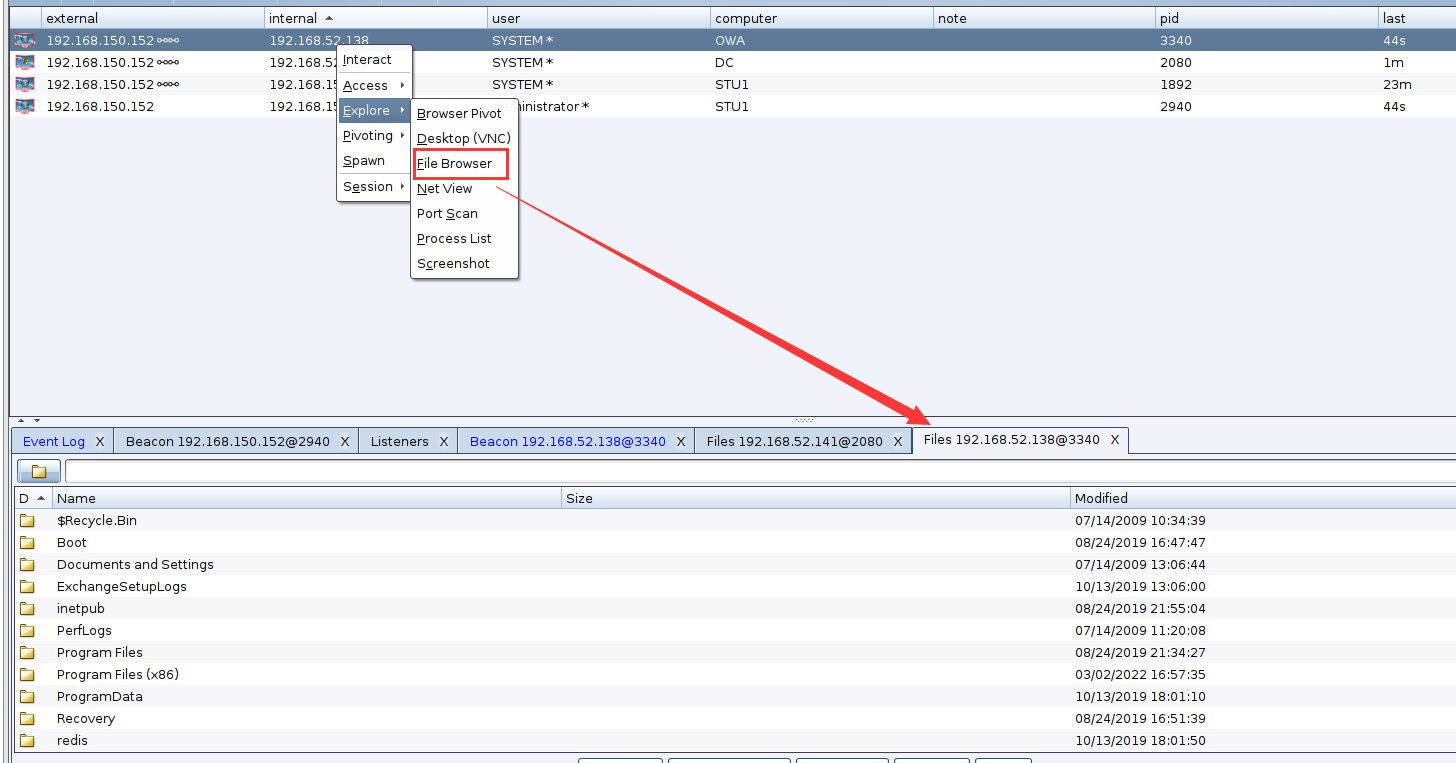Select the OWA computer cell
1456x763 pixels.
822,40
